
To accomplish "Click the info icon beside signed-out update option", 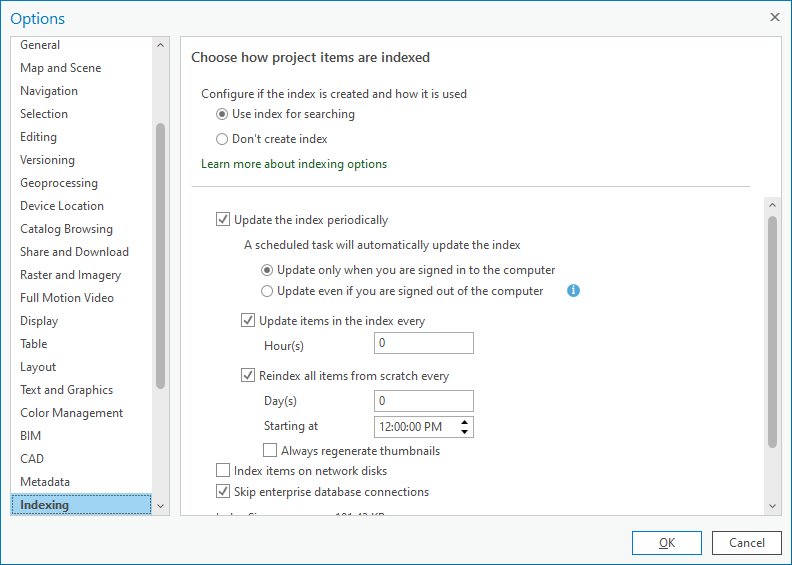I will pos(574,291).
